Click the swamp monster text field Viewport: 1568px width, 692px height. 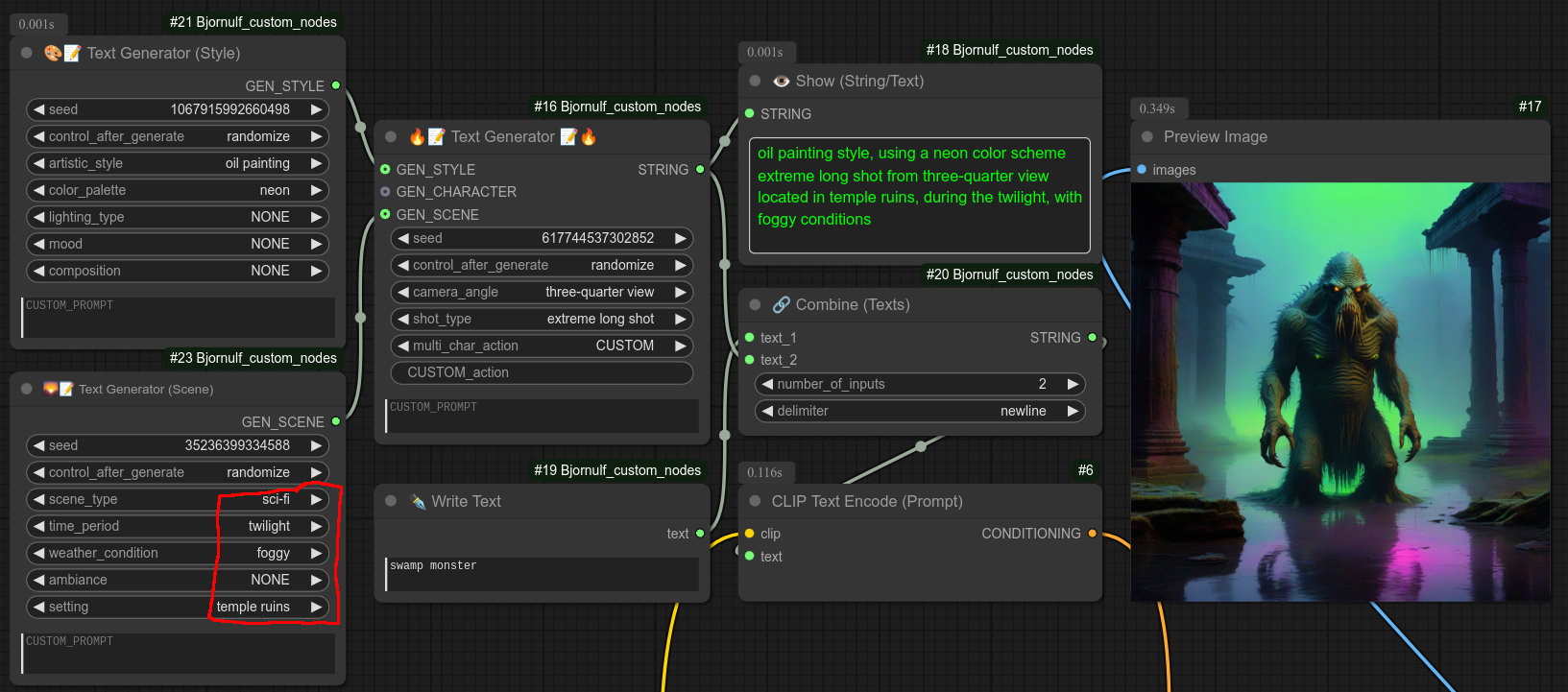(542, 574)
